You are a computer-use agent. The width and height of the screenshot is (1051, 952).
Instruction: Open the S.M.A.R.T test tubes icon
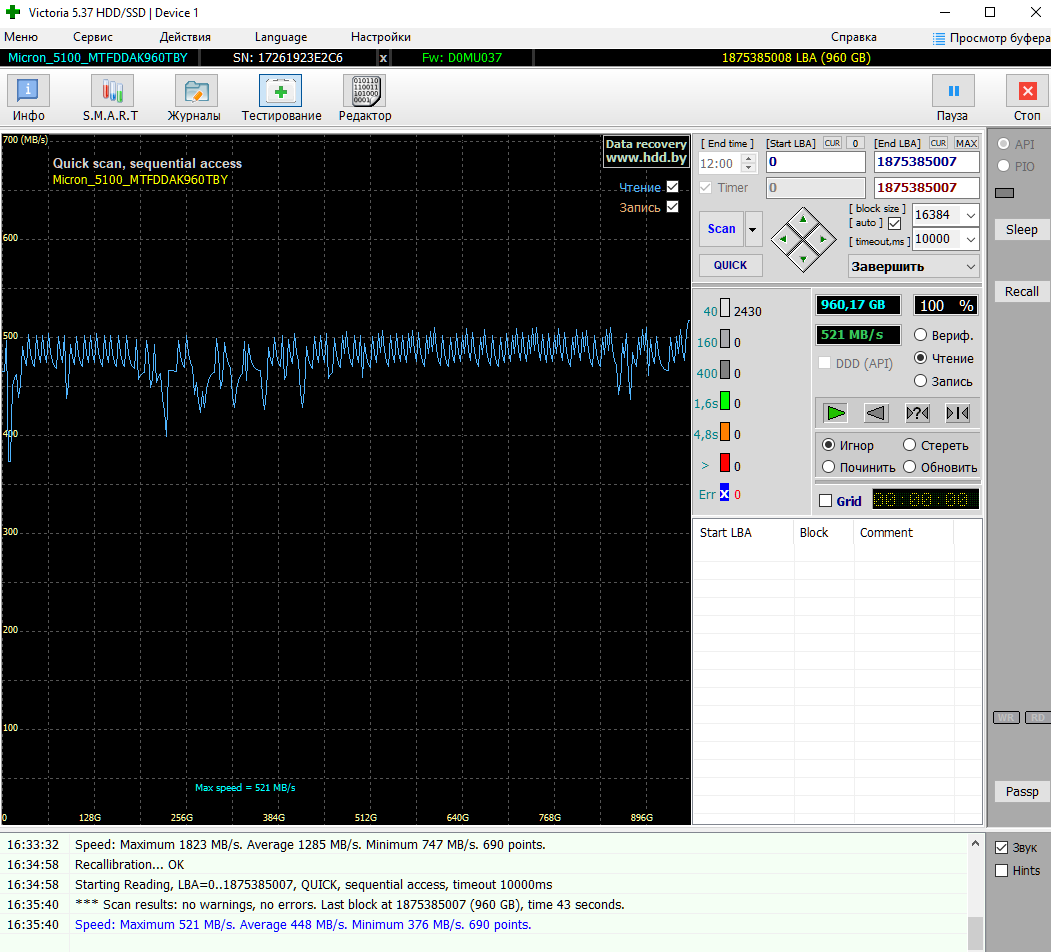[x=112, y=91]
